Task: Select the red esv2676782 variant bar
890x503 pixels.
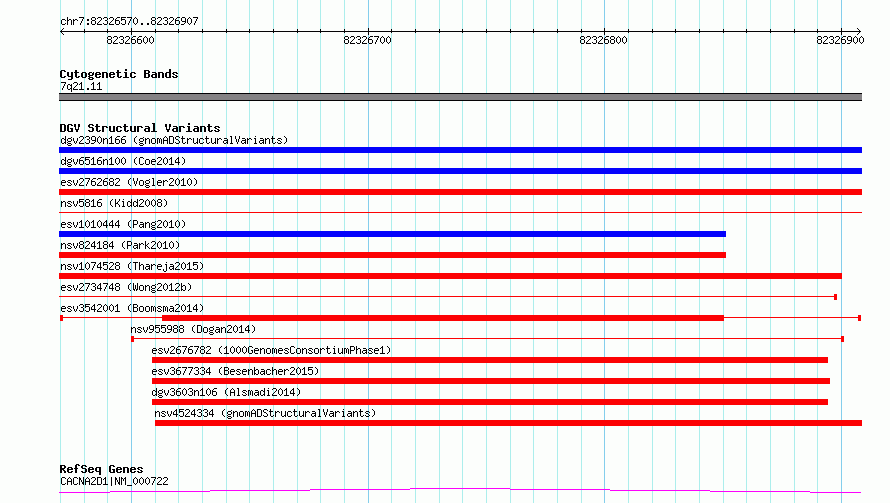Action: pyautogui.click(x=490, y=360)
